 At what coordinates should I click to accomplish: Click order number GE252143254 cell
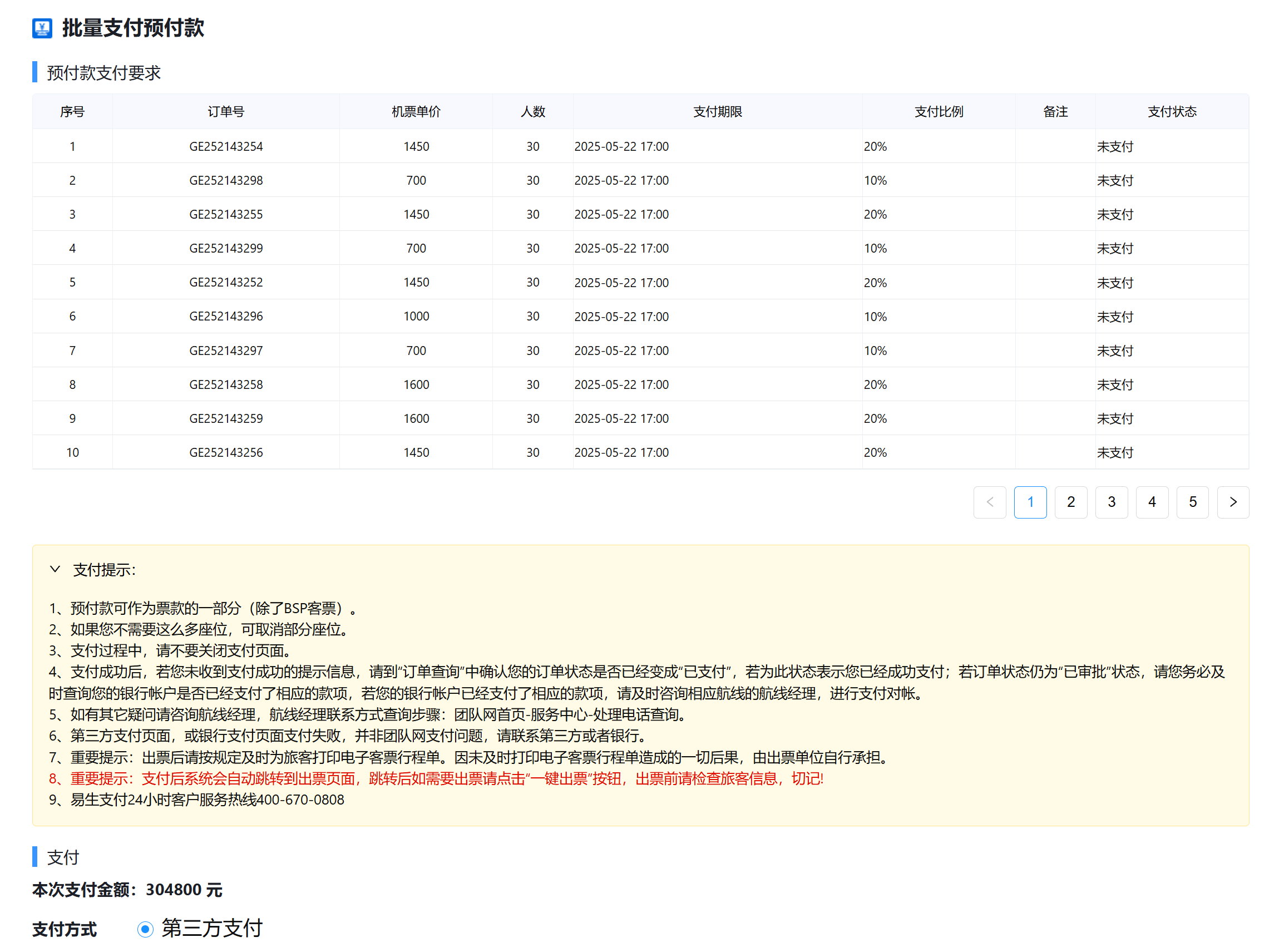(x=226, y=146)
